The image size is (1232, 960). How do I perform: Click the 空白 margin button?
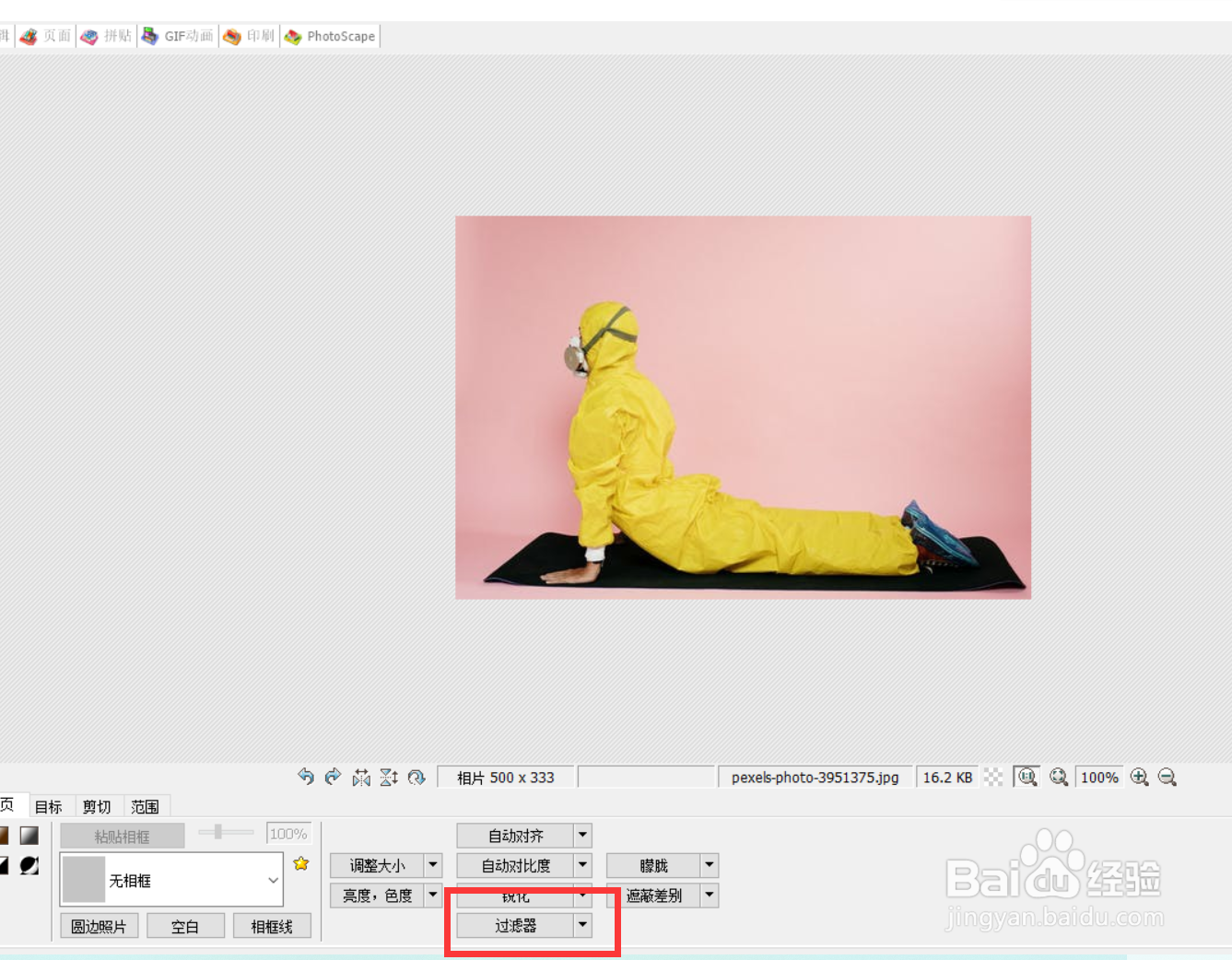(185, 926)
